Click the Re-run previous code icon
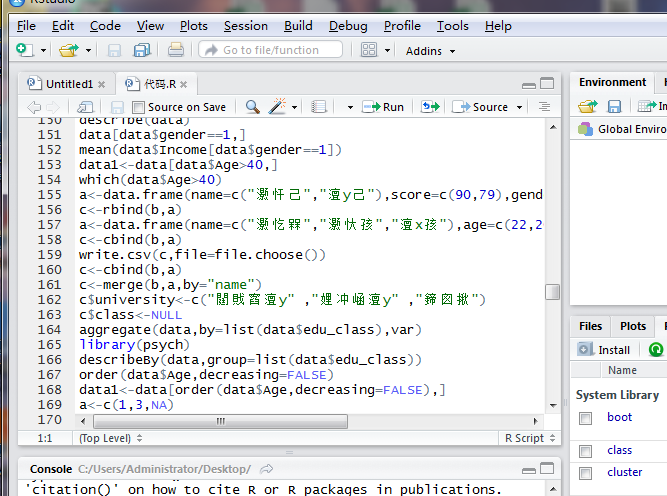This screenshot has height=496, width=667. [430, 106]
